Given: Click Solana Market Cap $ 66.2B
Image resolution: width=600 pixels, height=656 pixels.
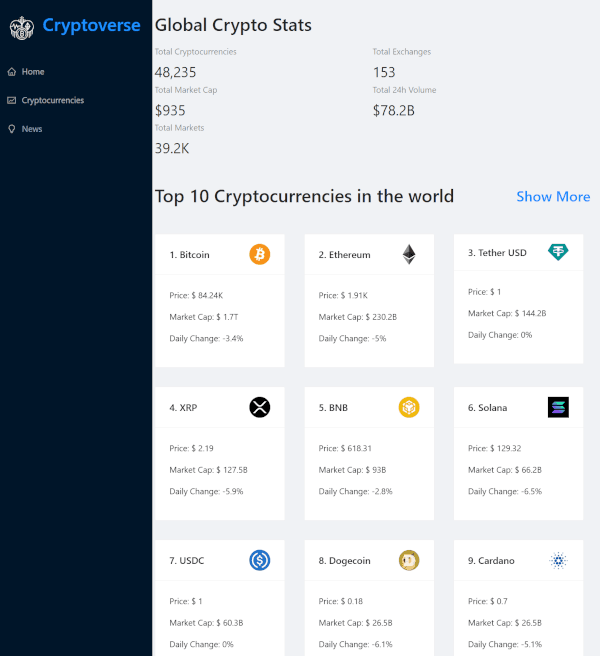Looking at the screenshot, I should point(505,470).
